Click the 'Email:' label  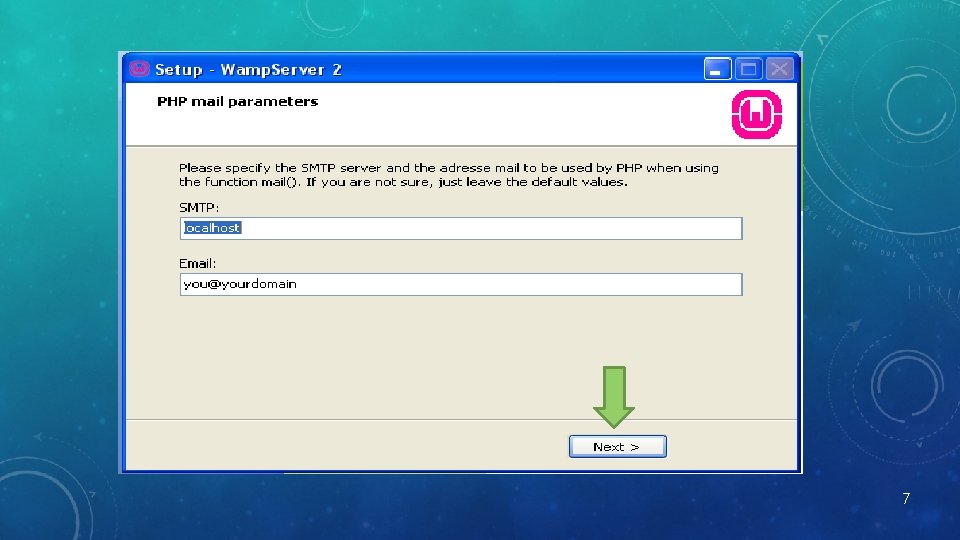point(197,264)
